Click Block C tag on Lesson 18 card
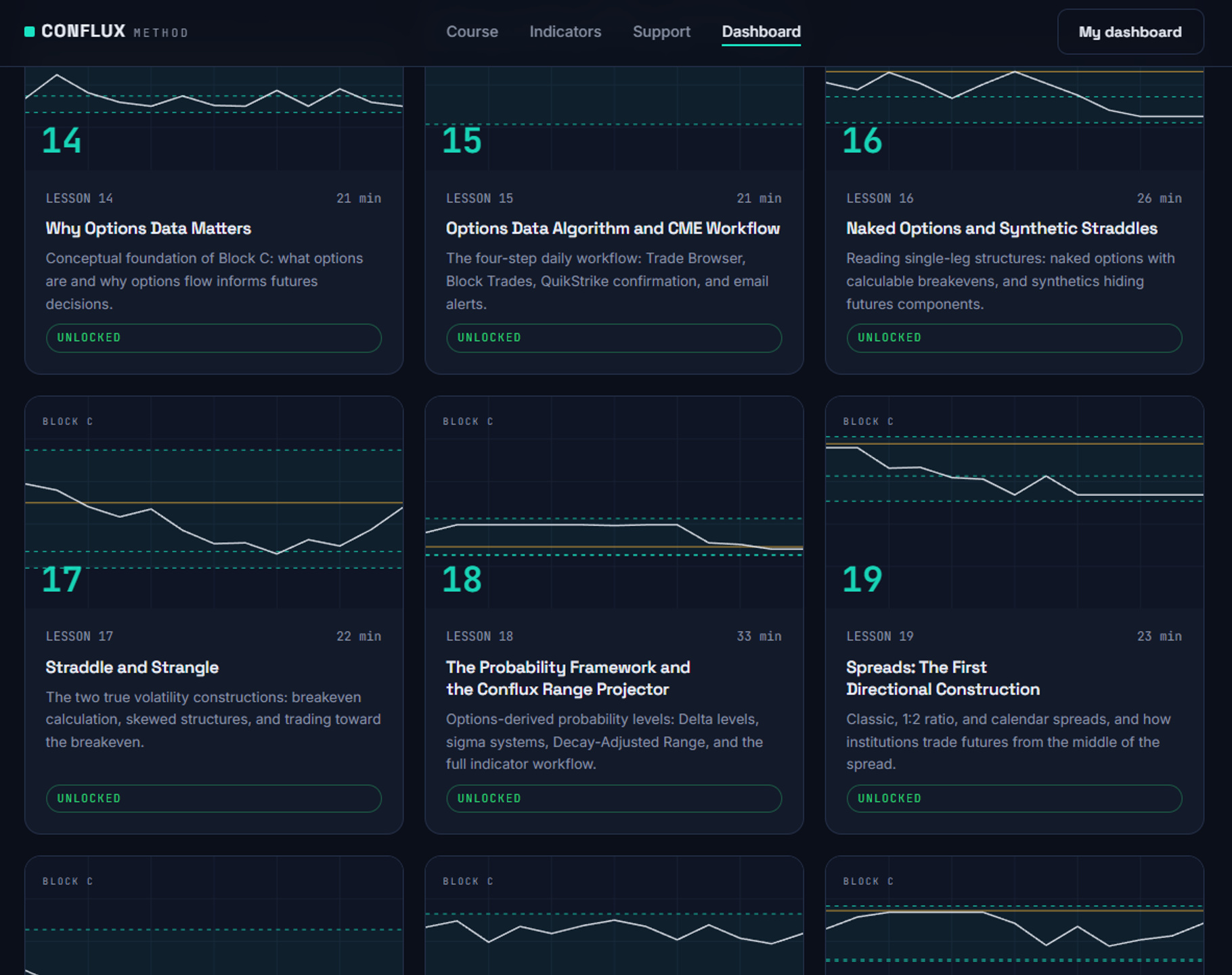The height and width of the screenshot is (975, 1232). [x=468, y=421]
